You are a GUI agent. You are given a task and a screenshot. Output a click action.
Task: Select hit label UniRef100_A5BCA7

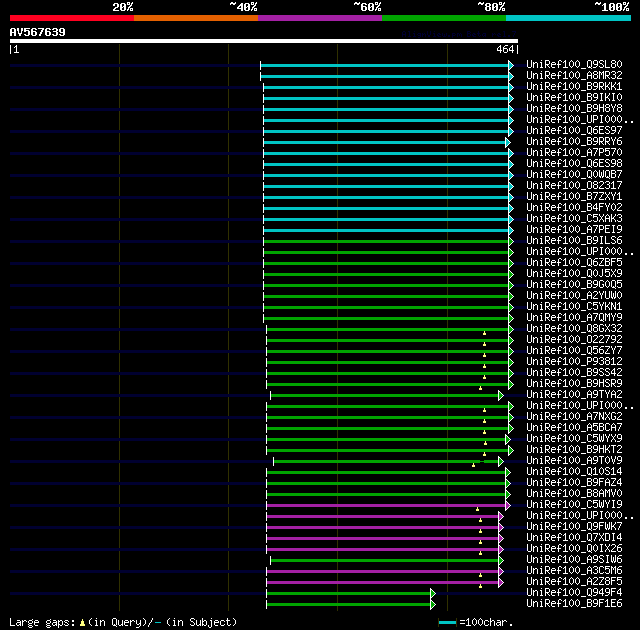click(x=574, y=428)
